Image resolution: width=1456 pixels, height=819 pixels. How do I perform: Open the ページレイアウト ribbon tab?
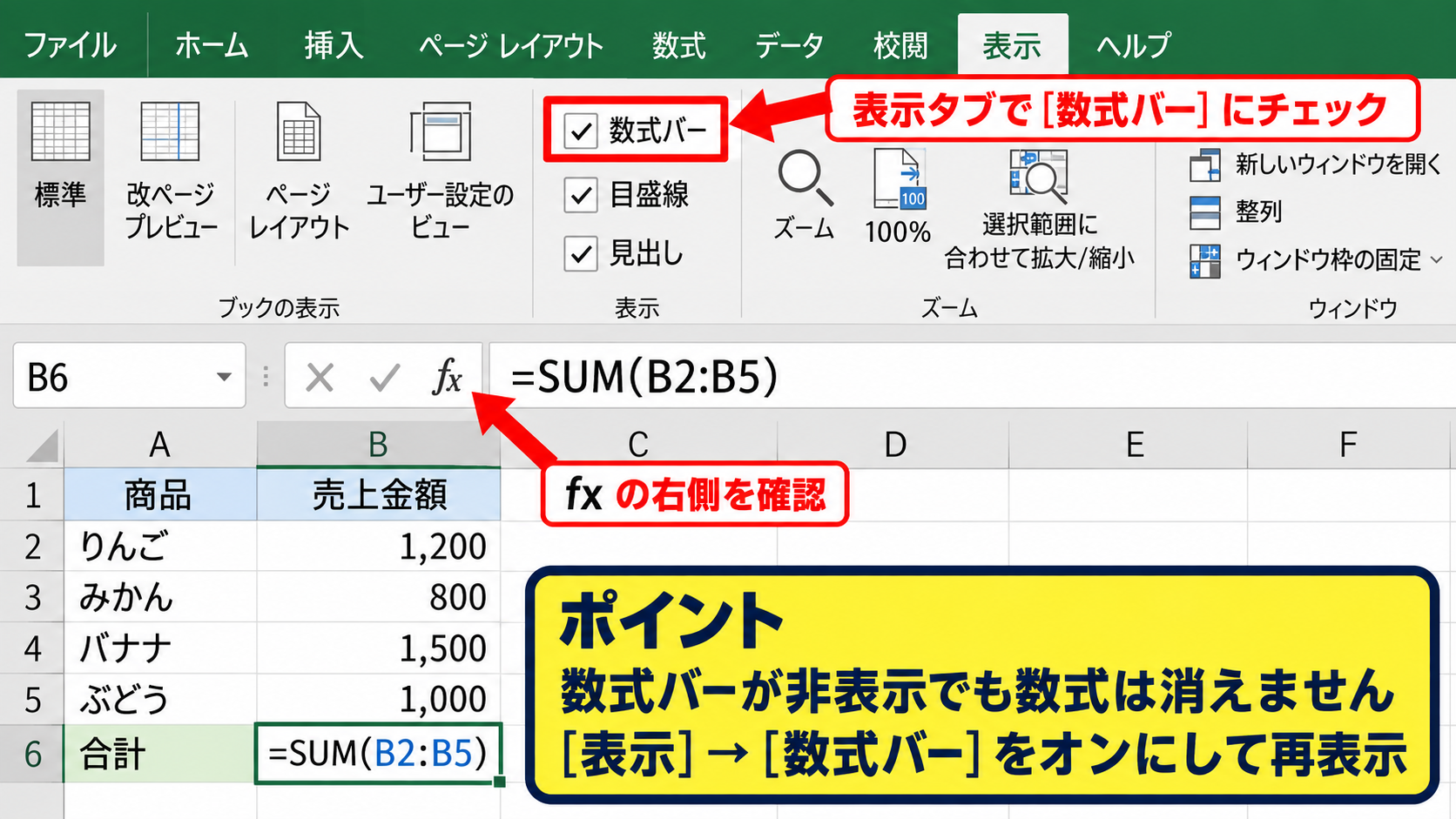pyautogui.click(x=510, y=45)
